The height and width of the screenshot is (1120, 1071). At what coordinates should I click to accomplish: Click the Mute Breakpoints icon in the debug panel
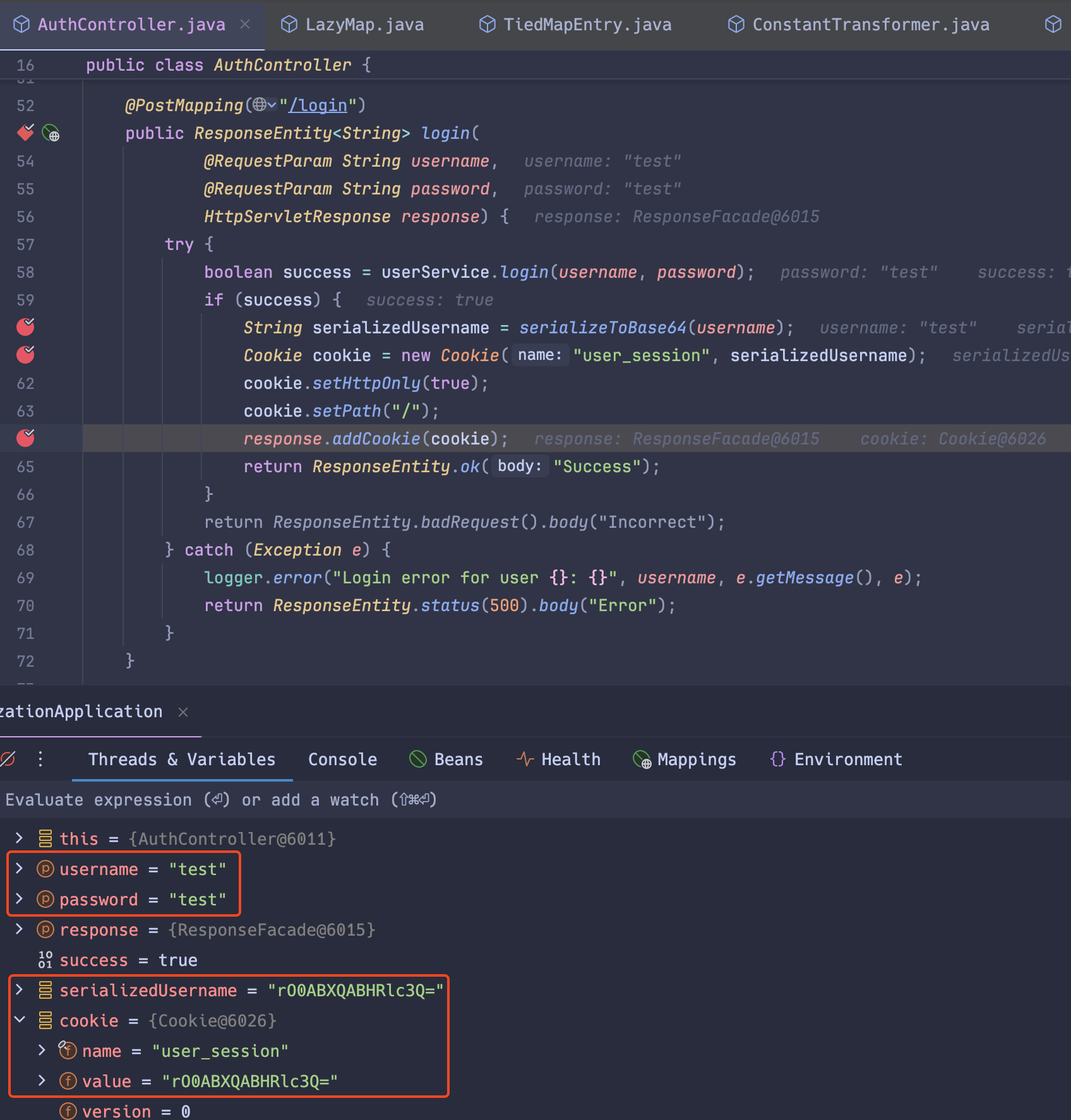pyautogui.click(x=8, y=760)
